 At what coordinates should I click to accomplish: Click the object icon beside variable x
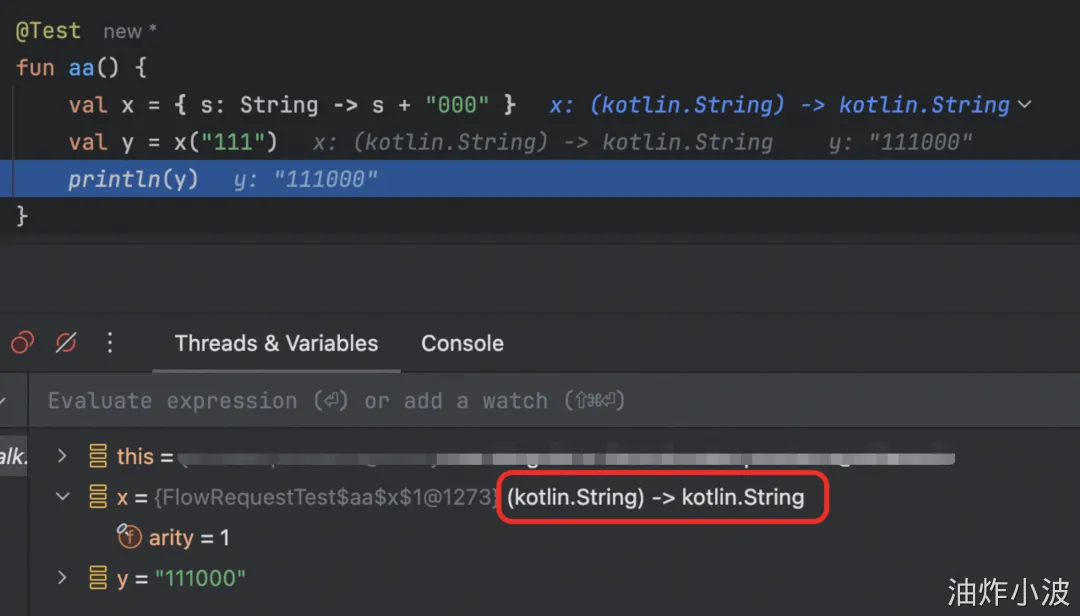98,497
